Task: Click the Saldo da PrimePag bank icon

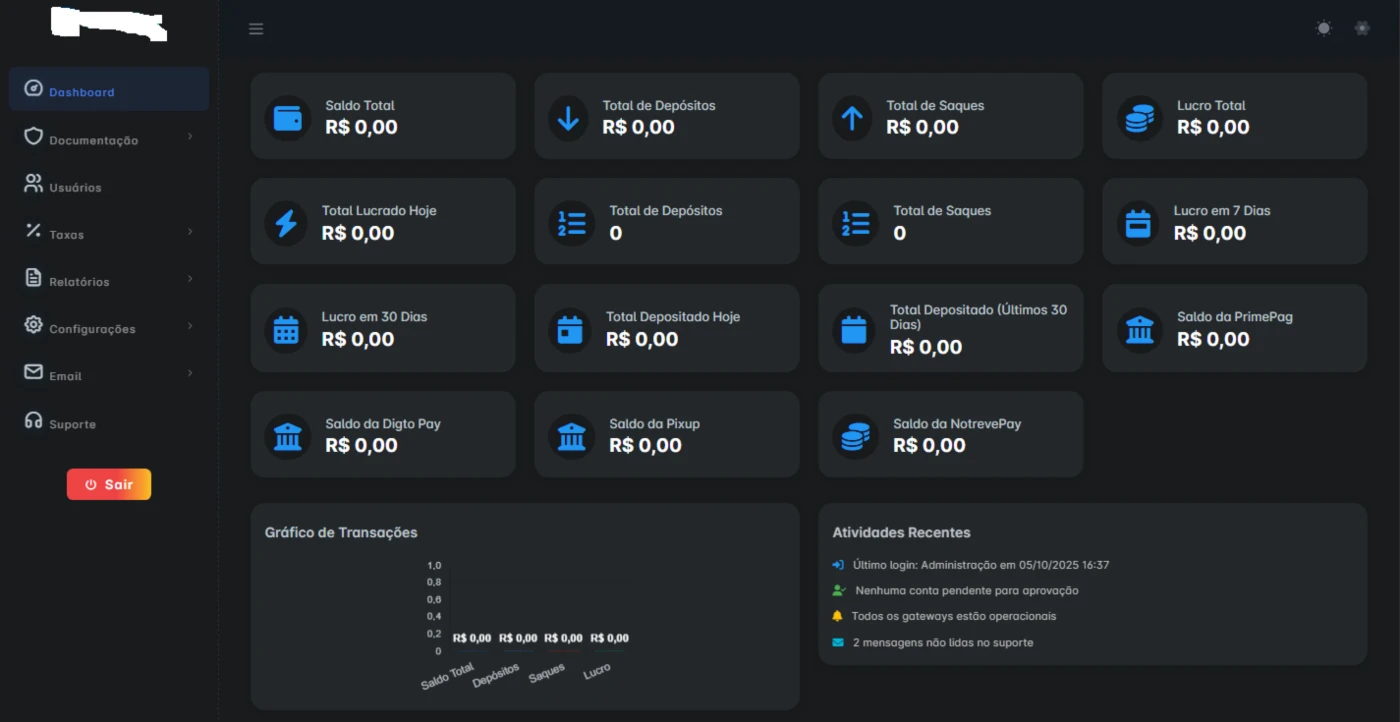Action: coord(1139,329)
